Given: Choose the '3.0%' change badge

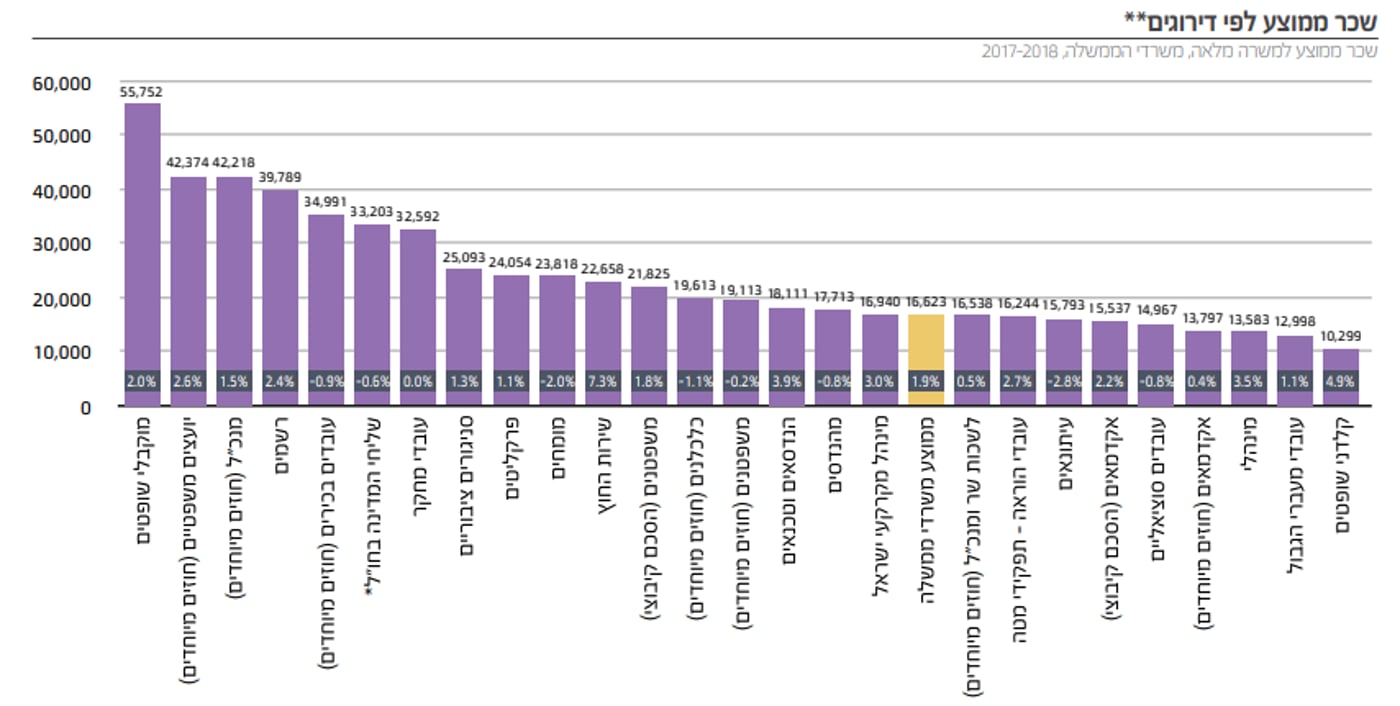Looking at the screenshot, I should click(880, 381).
